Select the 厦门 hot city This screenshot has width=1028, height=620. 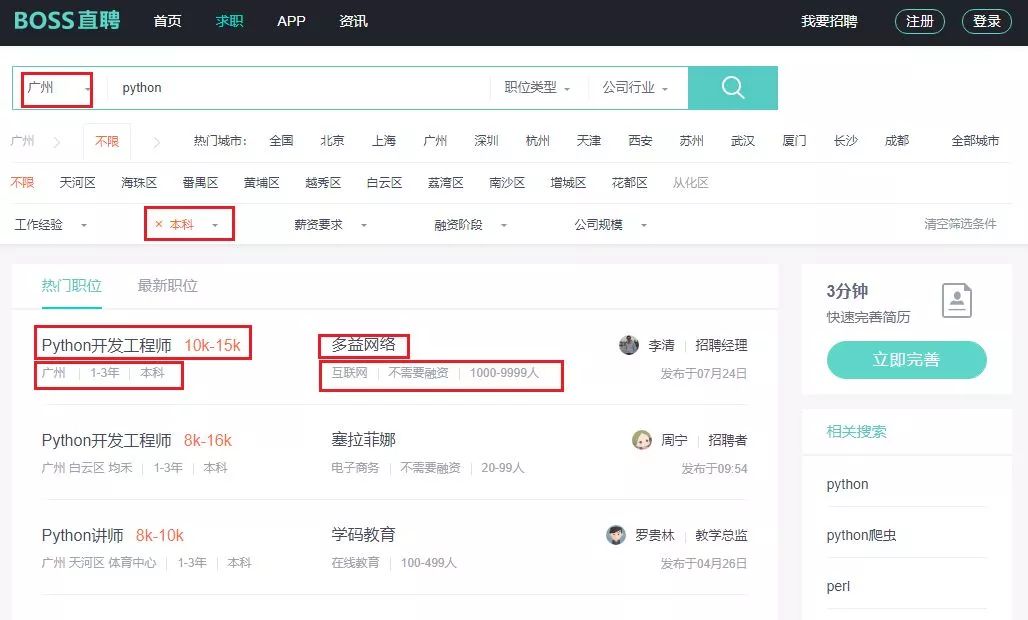click(794, 141)
